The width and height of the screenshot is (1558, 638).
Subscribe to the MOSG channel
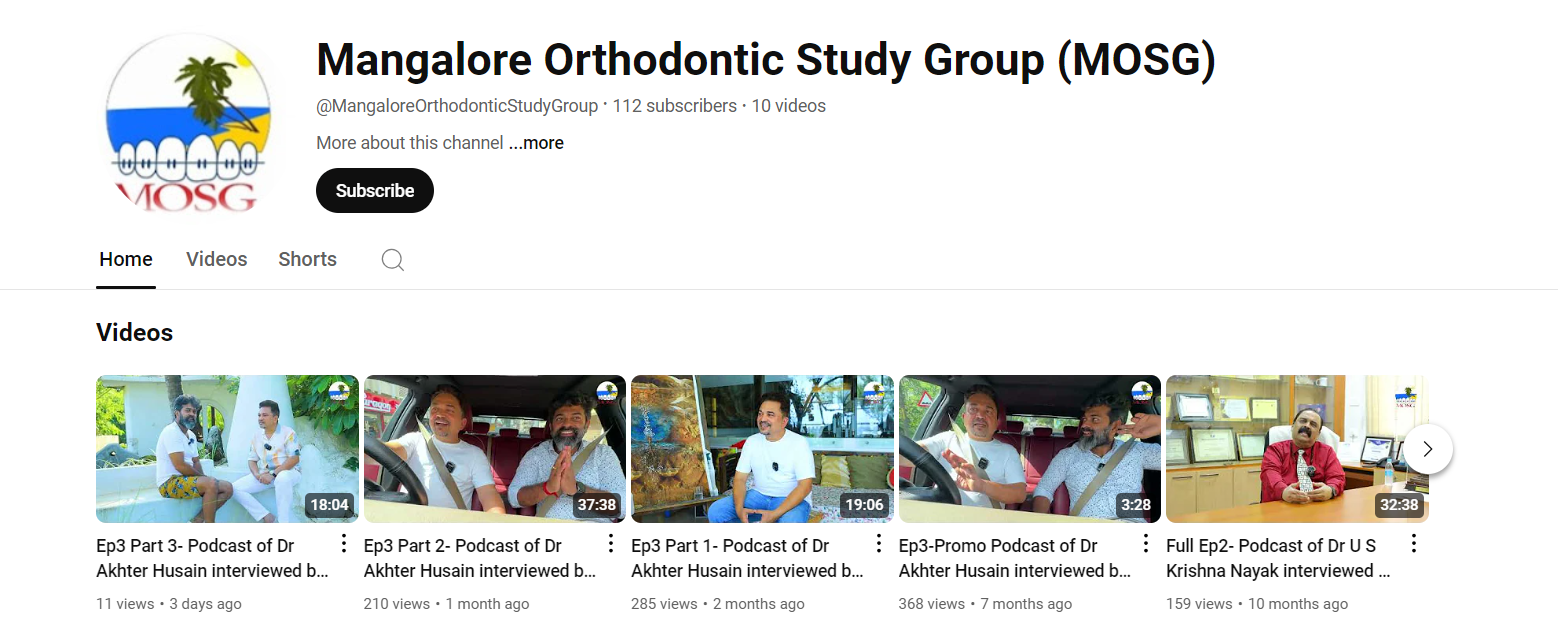pyautogui.click(x=375, y=190)
